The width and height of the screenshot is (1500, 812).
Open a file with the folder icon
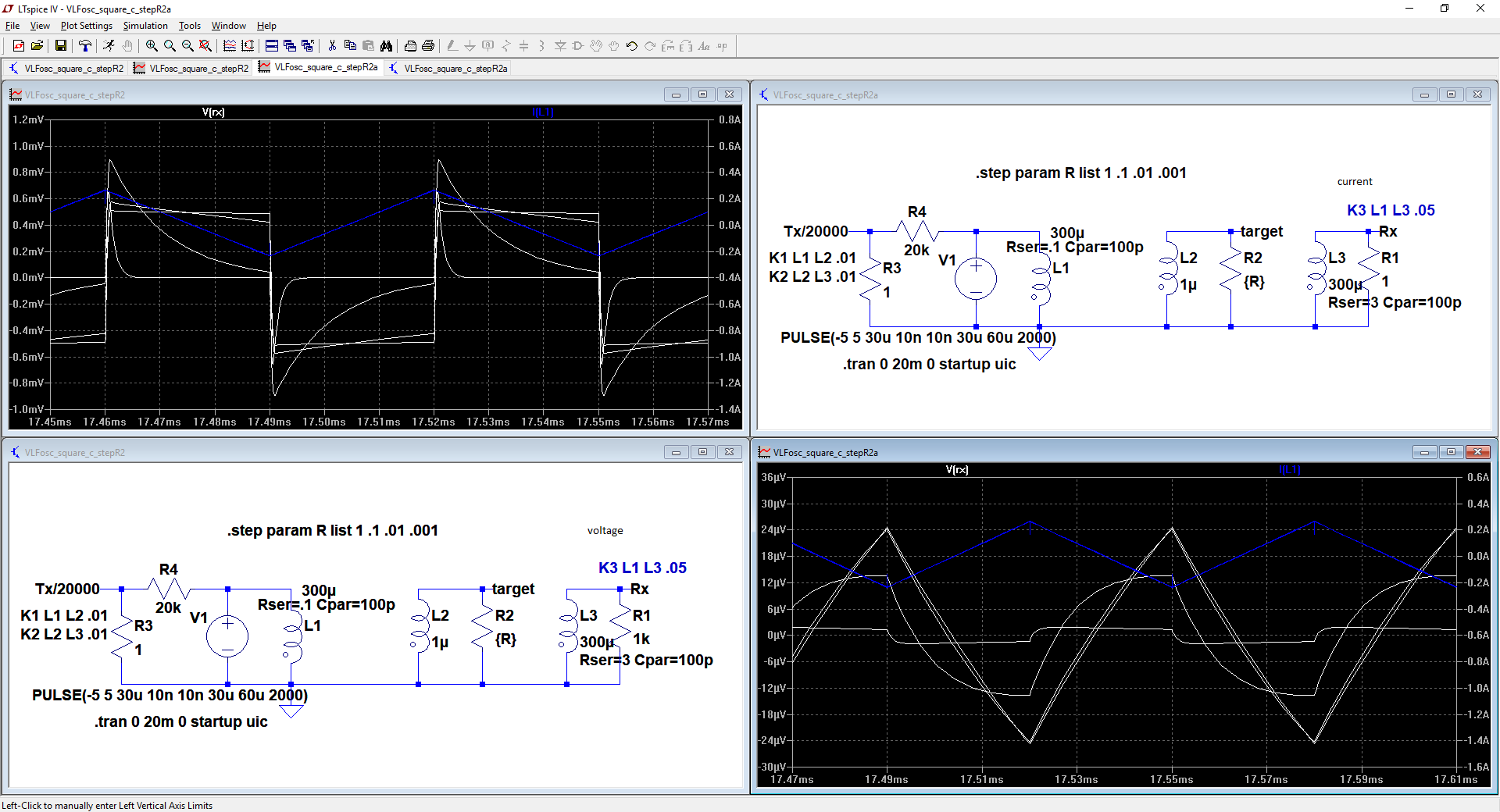click(x=37, y=46)
